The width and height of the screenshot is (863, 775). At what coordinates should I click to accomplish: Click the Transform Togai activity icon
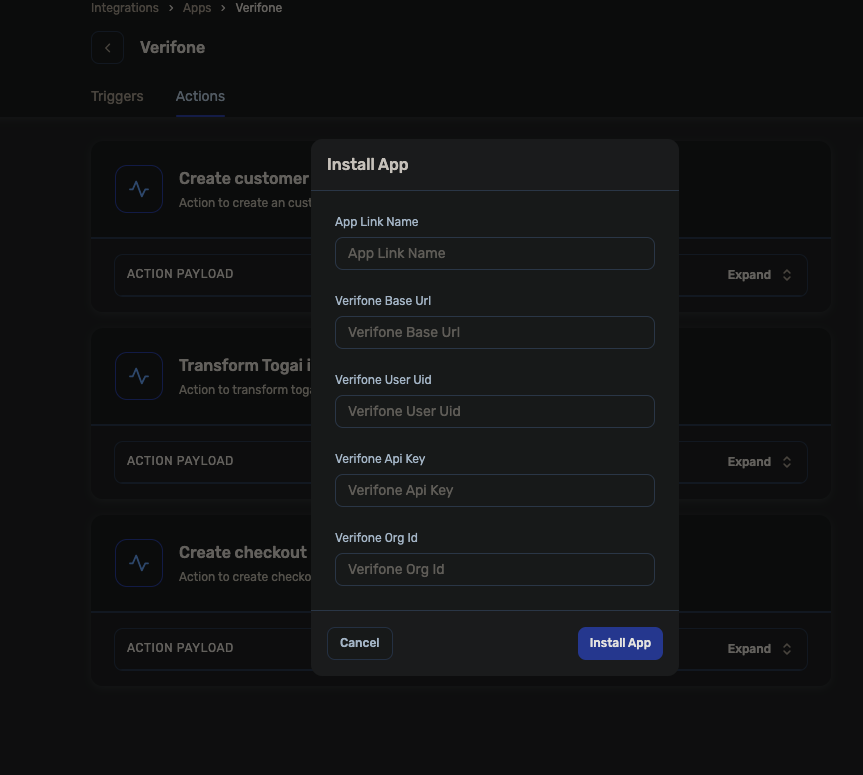coord(139,376)
